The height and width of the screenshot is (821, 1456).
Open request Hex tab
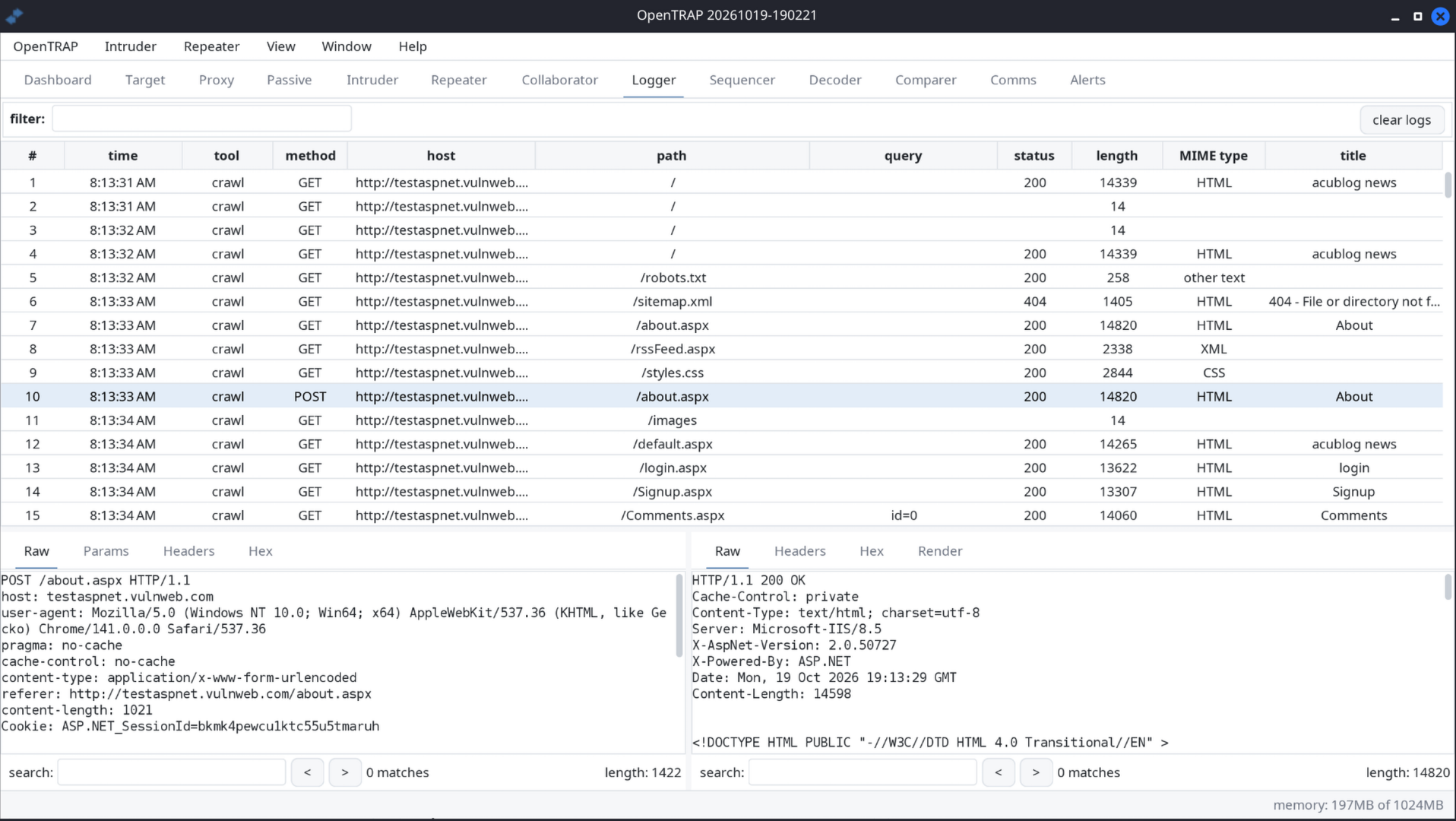[261, 551]
